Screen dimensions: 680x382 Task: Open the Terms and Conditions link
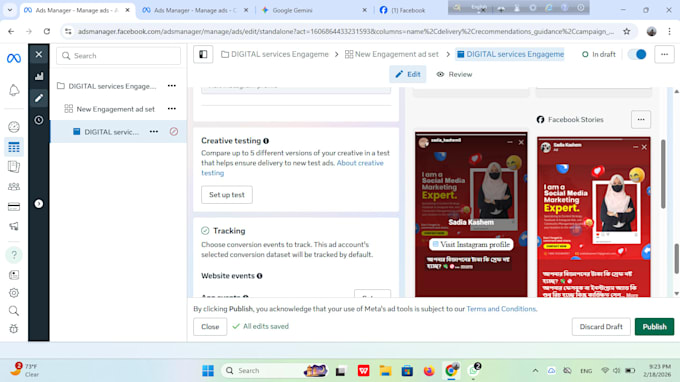click(x=501, y=309)
